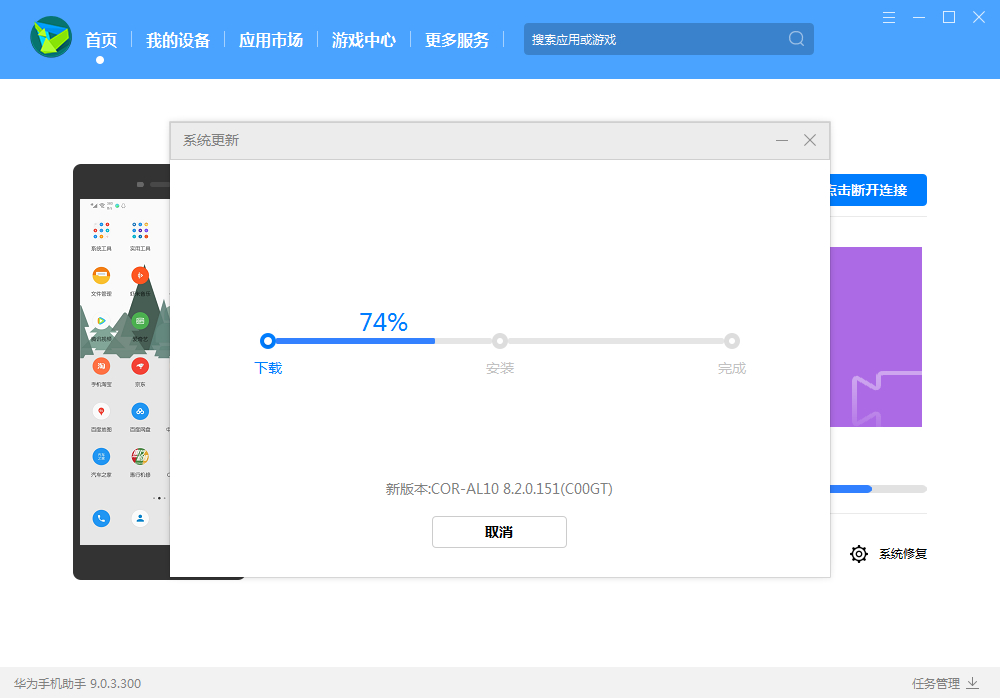Switch to 我的设备 tab
The width and height of the screenshot is (1000, 698).
tap(178, 40)
